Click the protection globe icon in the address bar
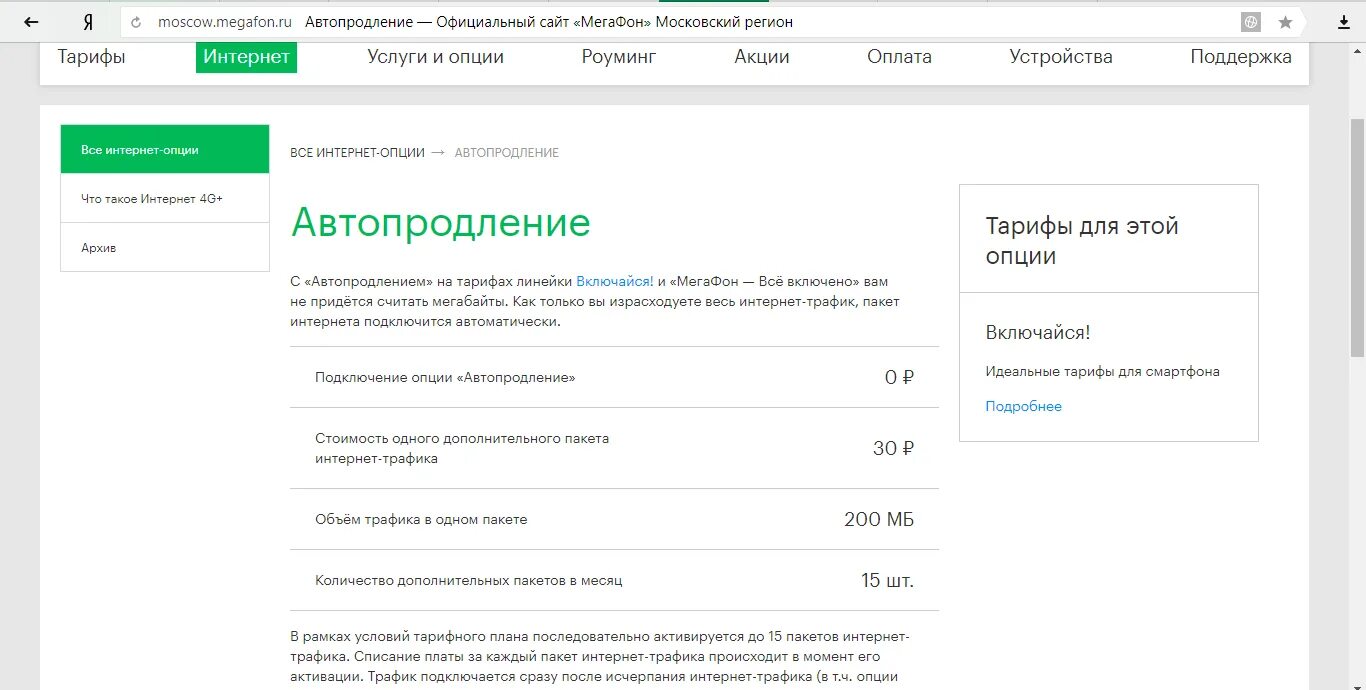The image size is (1366, 690). 1251,22
